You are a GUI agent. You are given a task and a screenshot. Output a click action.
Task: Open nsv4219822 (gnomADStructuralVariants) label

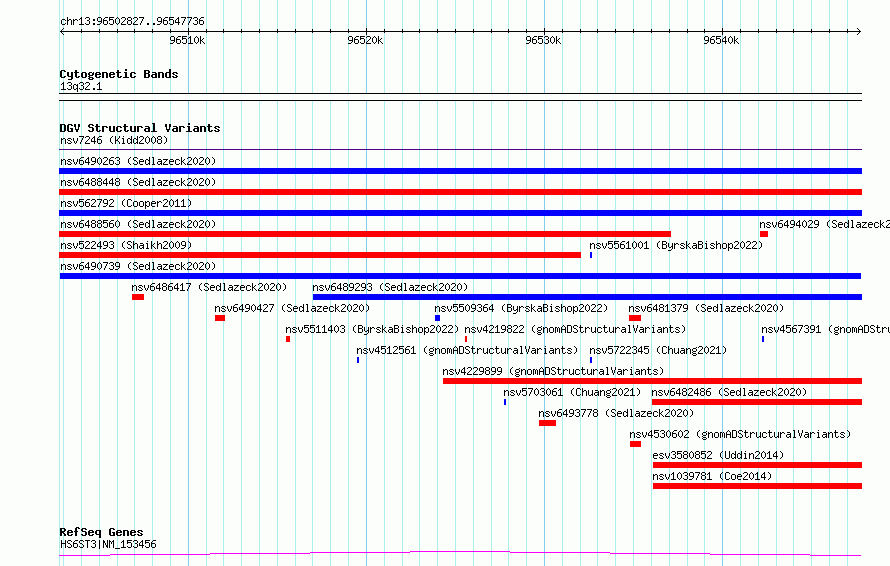[x=575, y=329]
